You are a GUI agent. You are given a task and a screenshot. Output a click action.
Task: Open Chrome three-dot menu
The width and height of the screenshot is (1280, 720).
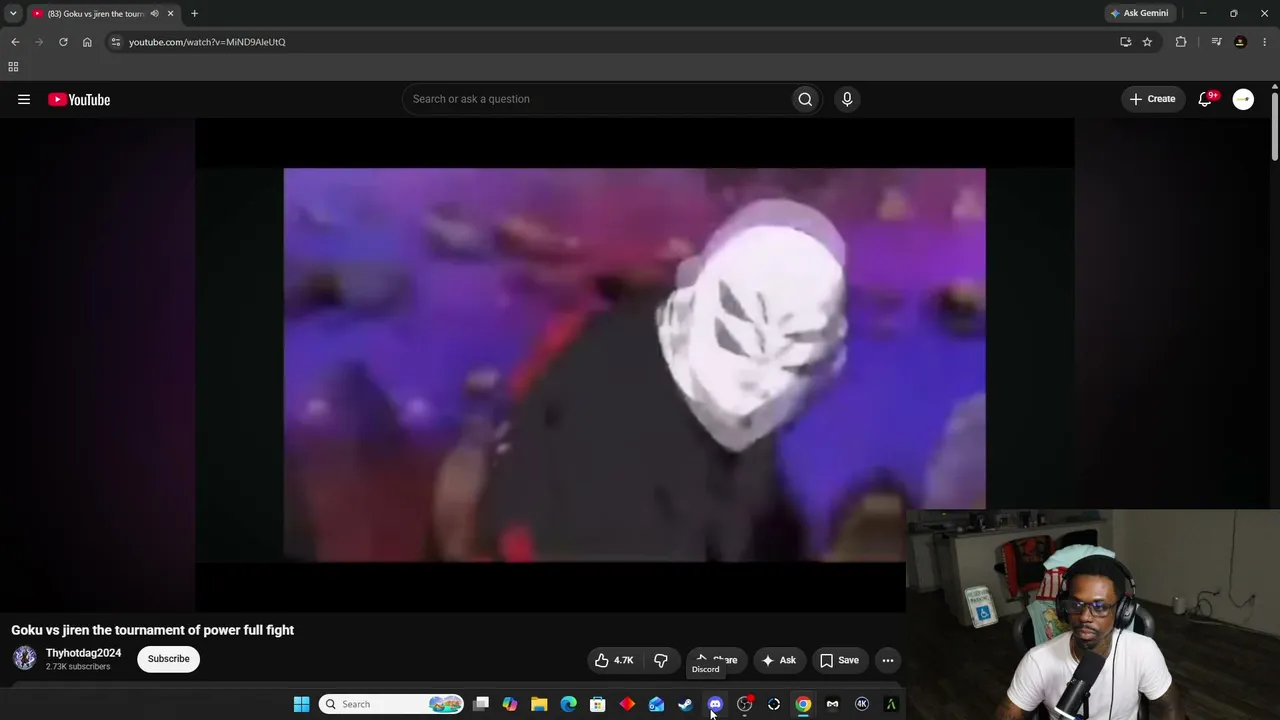point(1265,42)
